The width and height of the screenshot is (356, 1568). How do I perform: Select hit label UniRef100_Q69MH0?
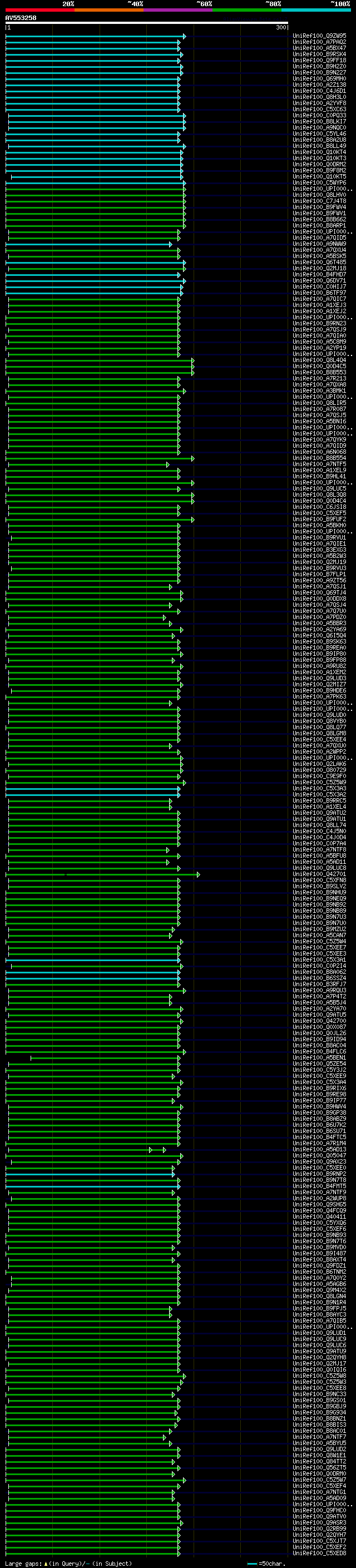pyautogui.click(x=319, y=78)
